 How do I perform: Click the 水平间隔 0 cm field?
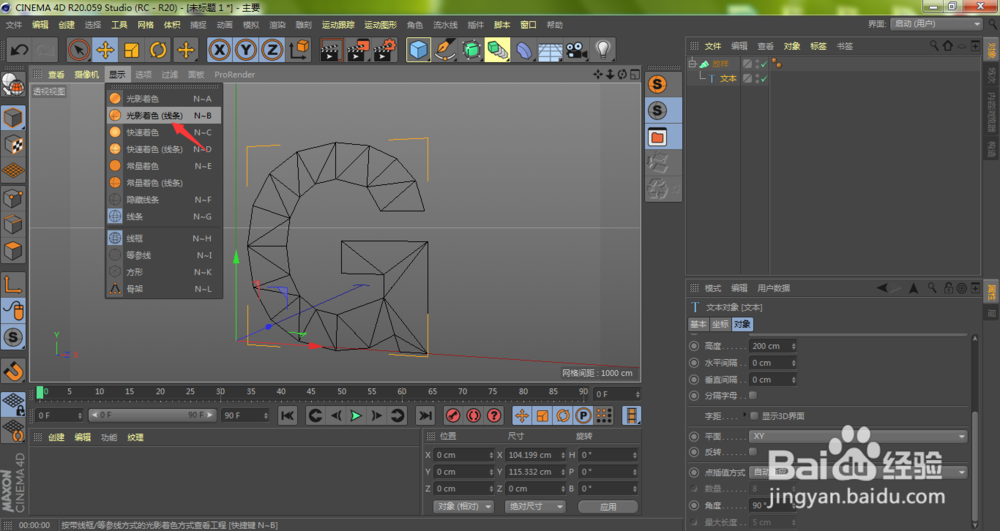click(x=773, y=363)
